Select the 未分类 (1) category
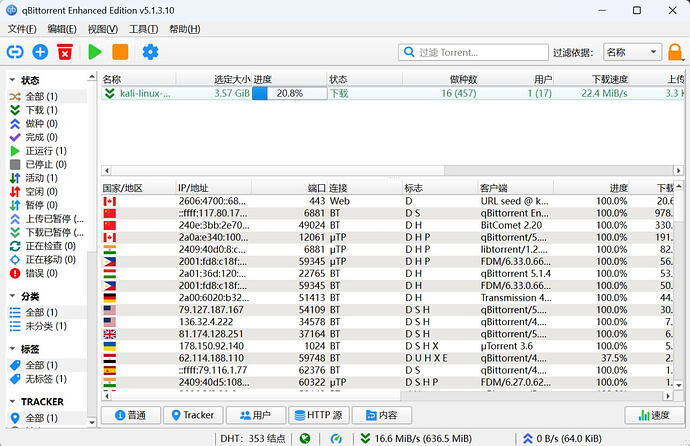The width and height of the screenshot is (690, 446). click(46, 326)
